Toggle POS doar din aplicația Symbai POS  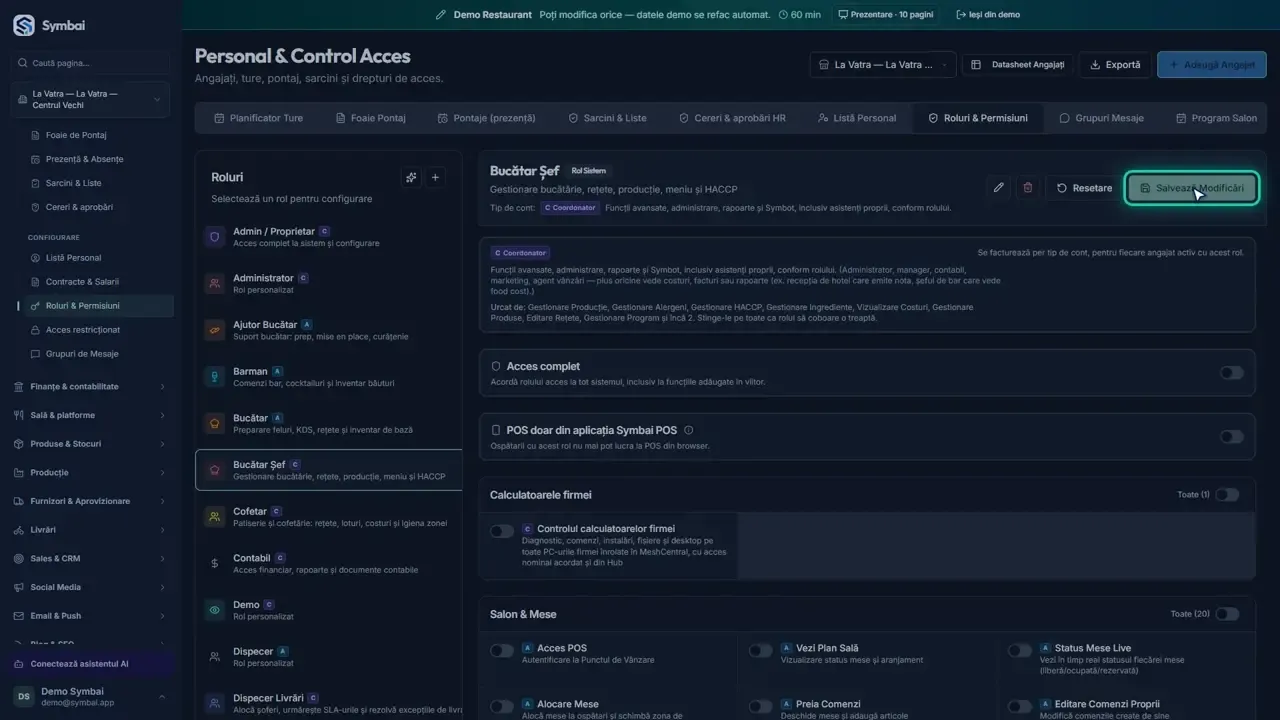(1231, 437)
